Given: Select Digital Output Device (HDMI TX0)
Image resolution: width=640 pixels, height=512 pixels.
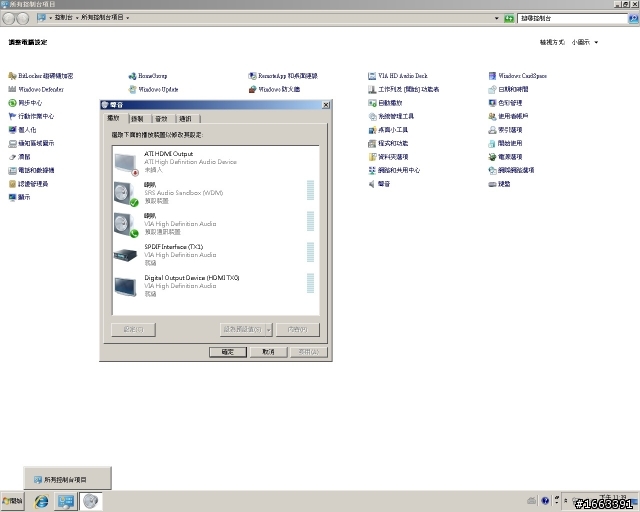Looking at the screenshot, I should click(x=215, y=286).
